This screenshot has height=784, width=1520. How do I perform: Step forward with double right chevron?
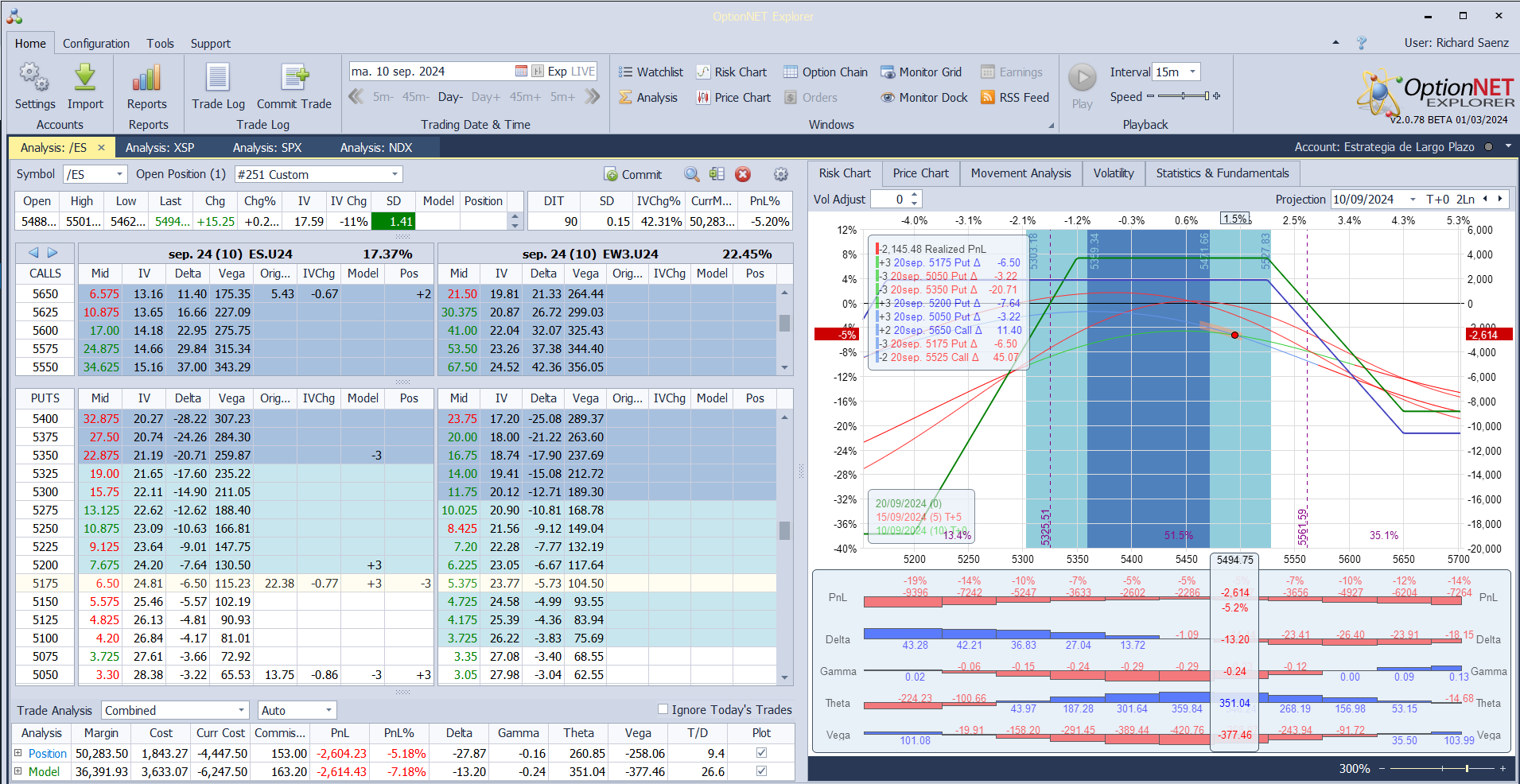coord(592,97)
